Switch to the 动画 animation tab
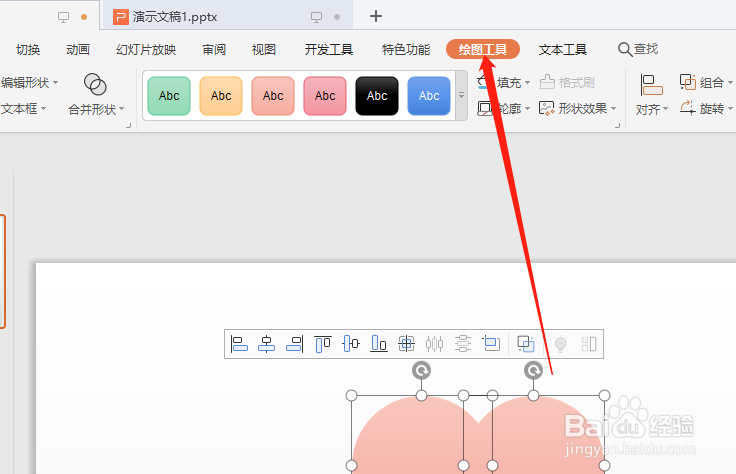 (78, 49)
